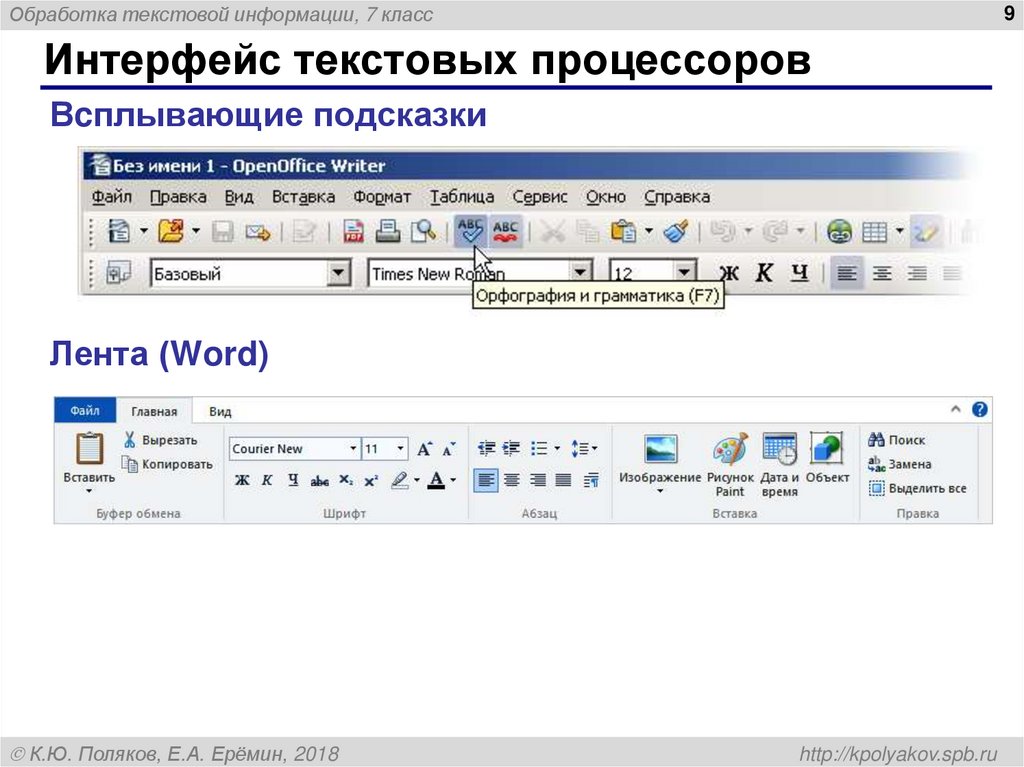
Task: Open the Courier New font combo box
Action: [294, 449]
